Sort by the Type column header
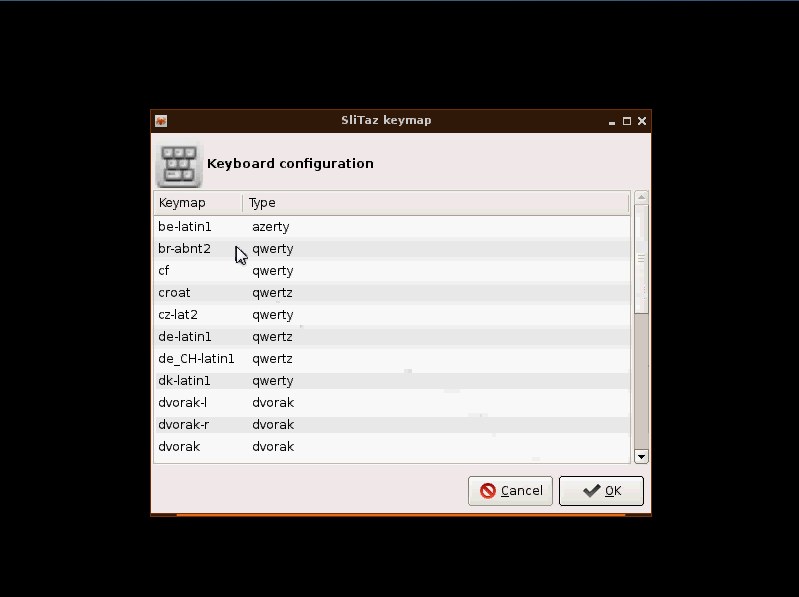 [x=436, y=203]
